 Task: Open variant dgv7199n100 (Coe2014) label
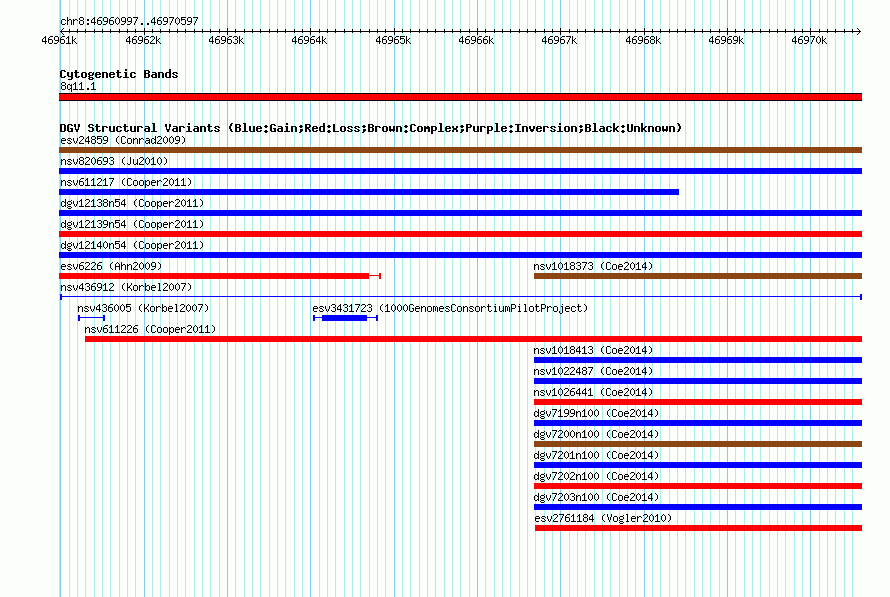pyautogui.click(x=596, y=413)
